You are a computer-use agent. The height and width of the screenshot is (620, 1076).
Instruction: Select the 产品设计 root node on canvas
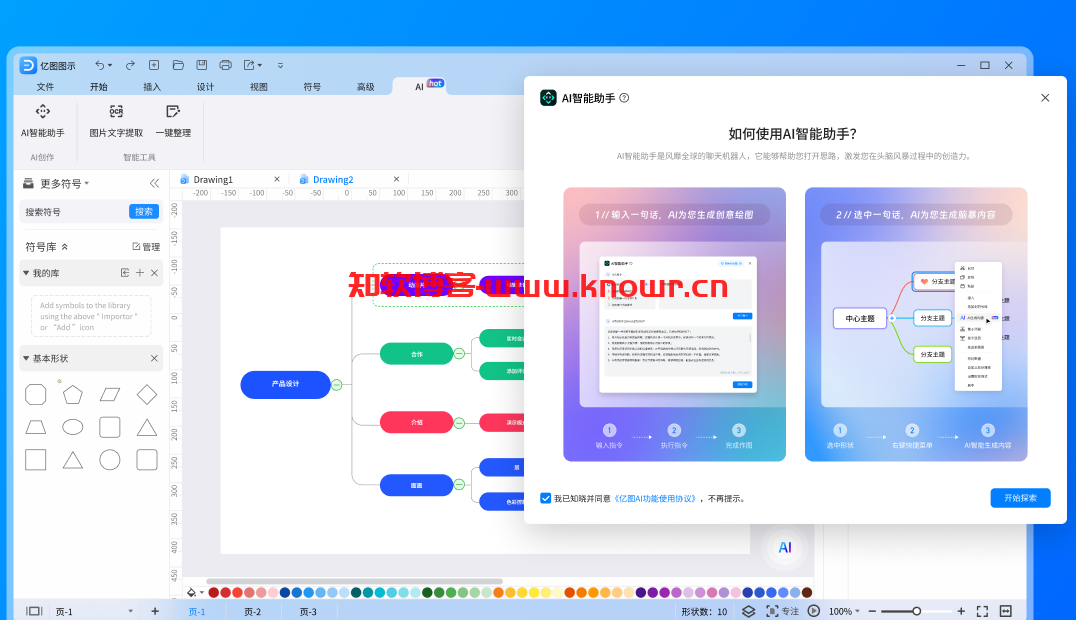coord(285,384)
